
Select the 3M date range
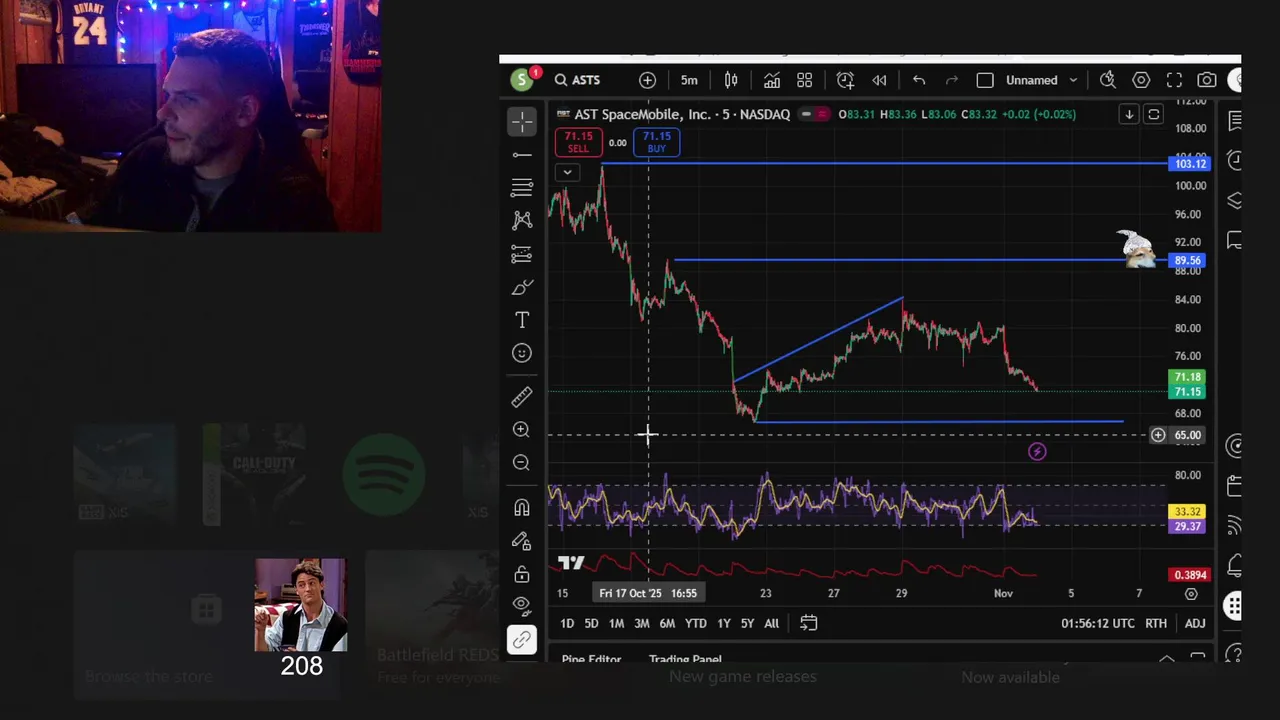click(641, 623)
